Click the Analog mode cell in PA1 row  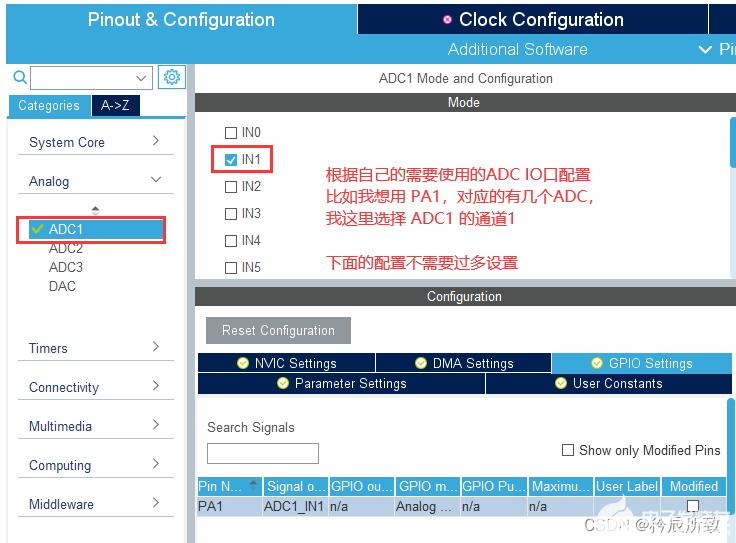tap(427, 506)
